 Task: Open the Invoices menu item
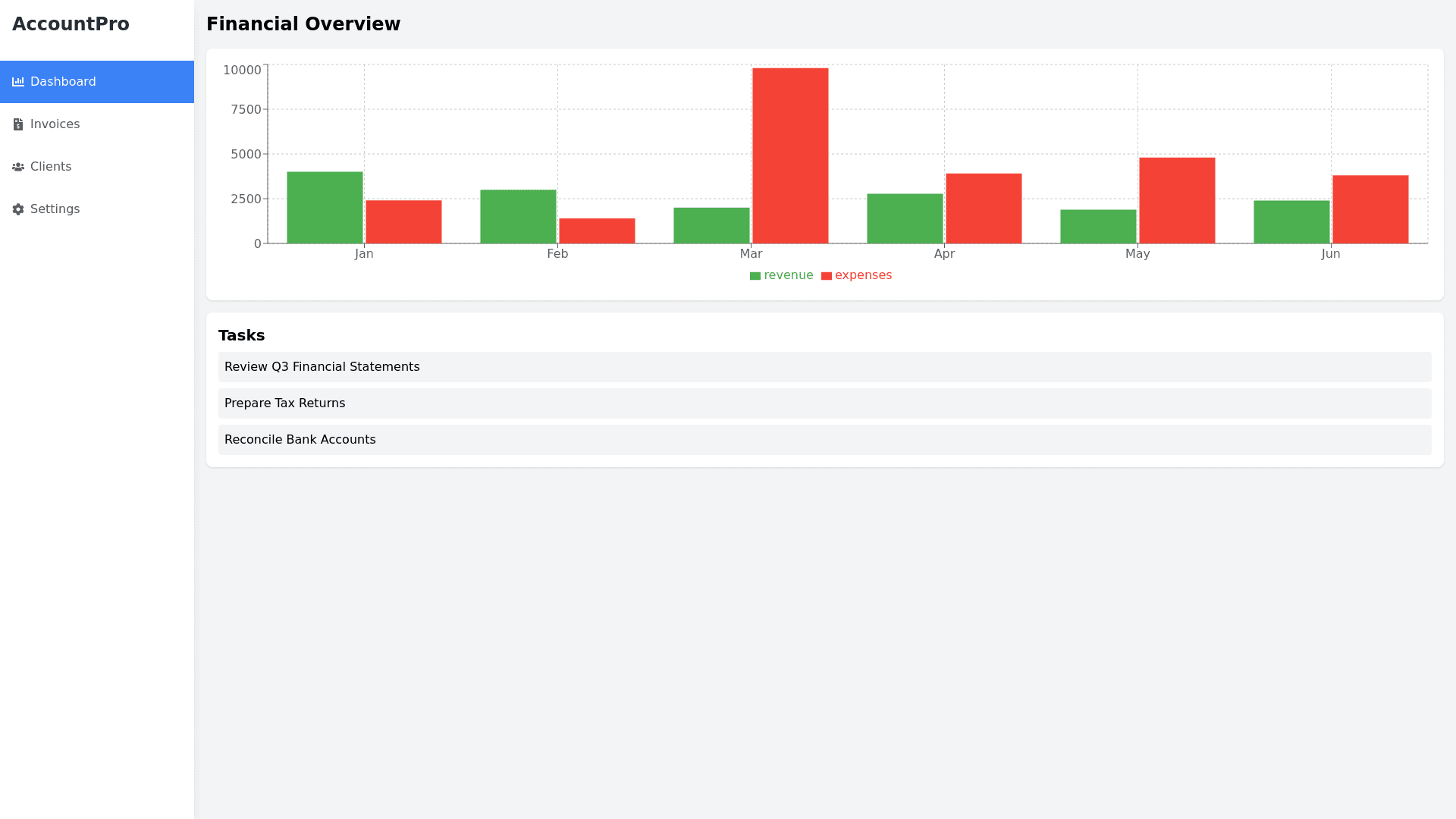[x=55, y=124]
